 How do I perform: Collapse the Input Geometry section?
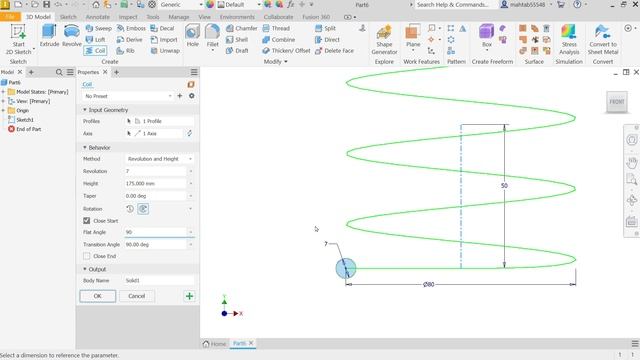pyautogui.click(x=85, y=110)
